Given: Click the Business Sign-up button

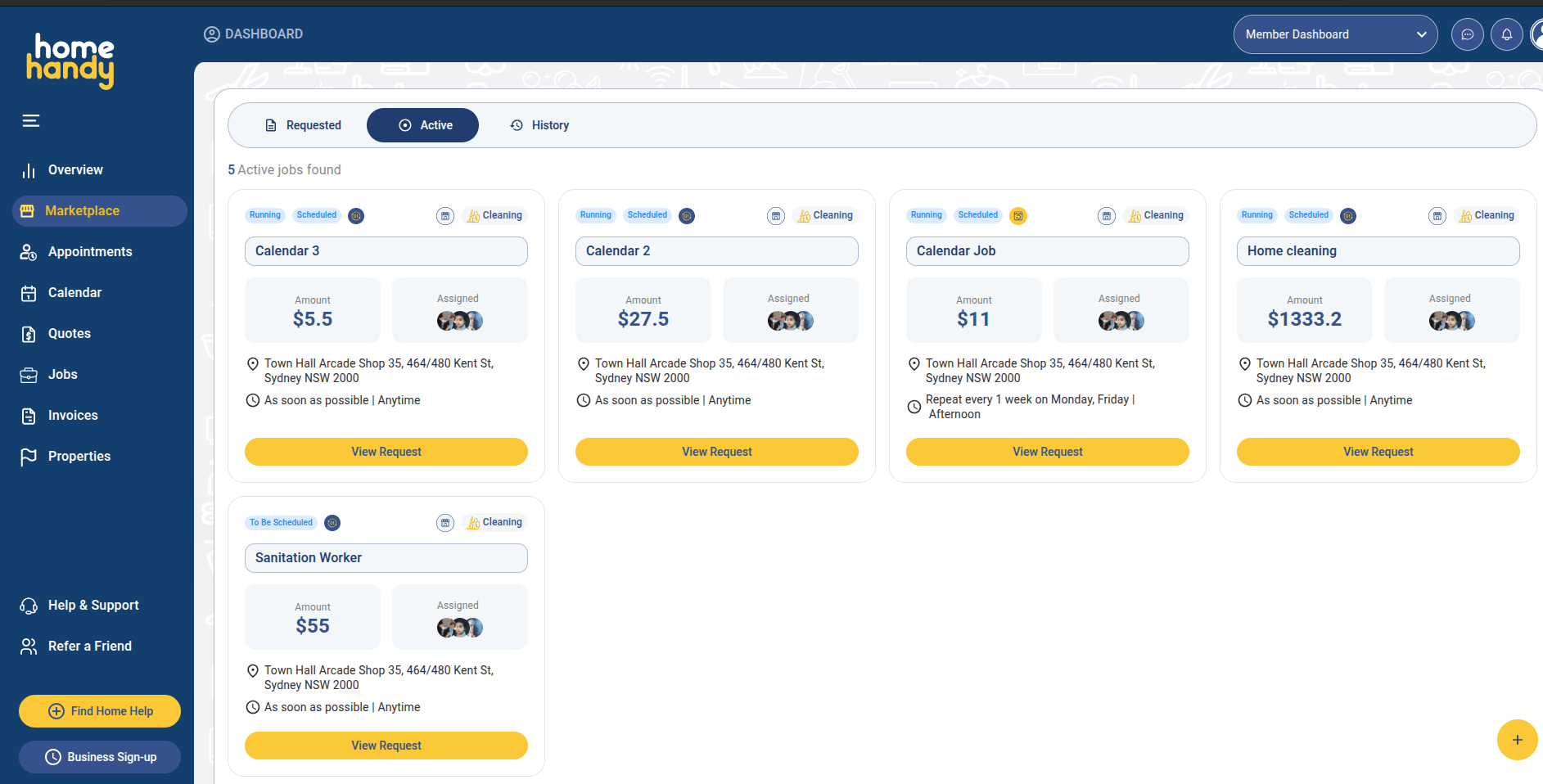Looking at the screenshot, I should tap(100, 757).
